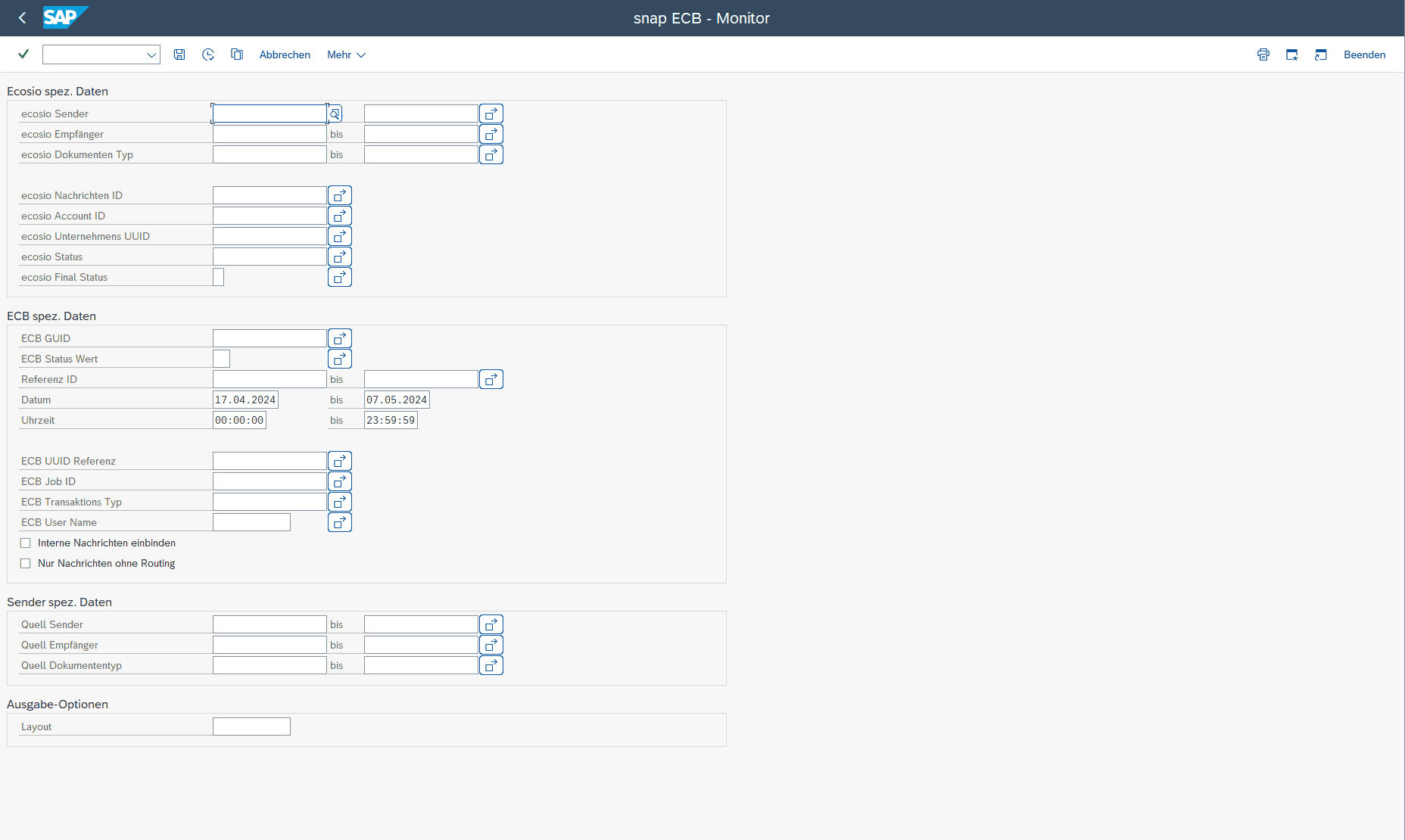Open multiple selection for ECB GUID
Screen dimensions: 1405x840
pos(340,338)
